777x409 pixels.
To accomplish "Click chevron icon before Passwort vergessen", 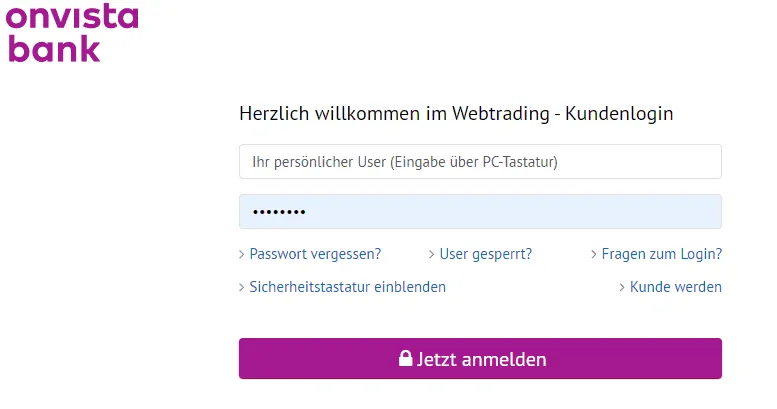I will (242, 255).
